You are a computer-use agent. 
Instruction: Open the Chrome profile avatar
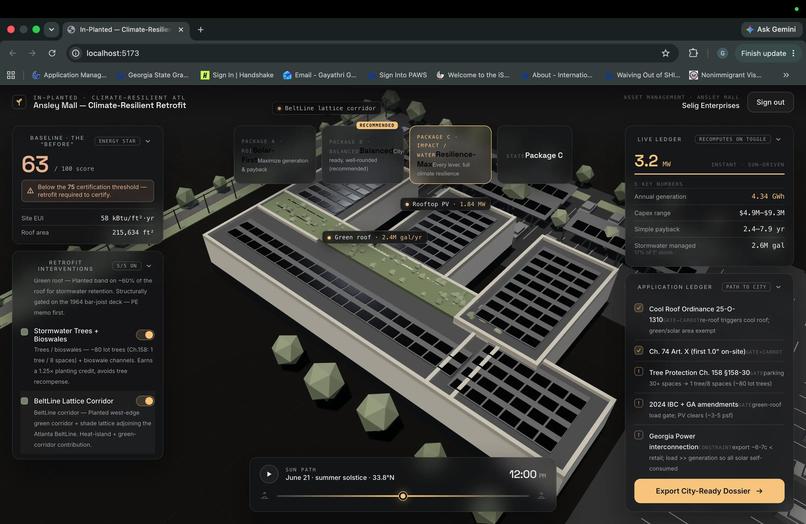pyautogui.click(x=722, y=53)
